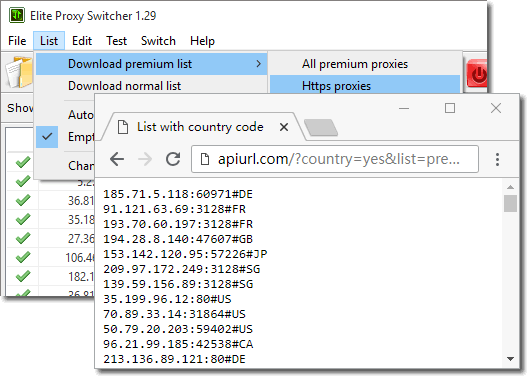Viewport: 528px width, 377px height.
Task: Click proxy line 209.97.172.249:3128#SG
Action: [182, 269]
